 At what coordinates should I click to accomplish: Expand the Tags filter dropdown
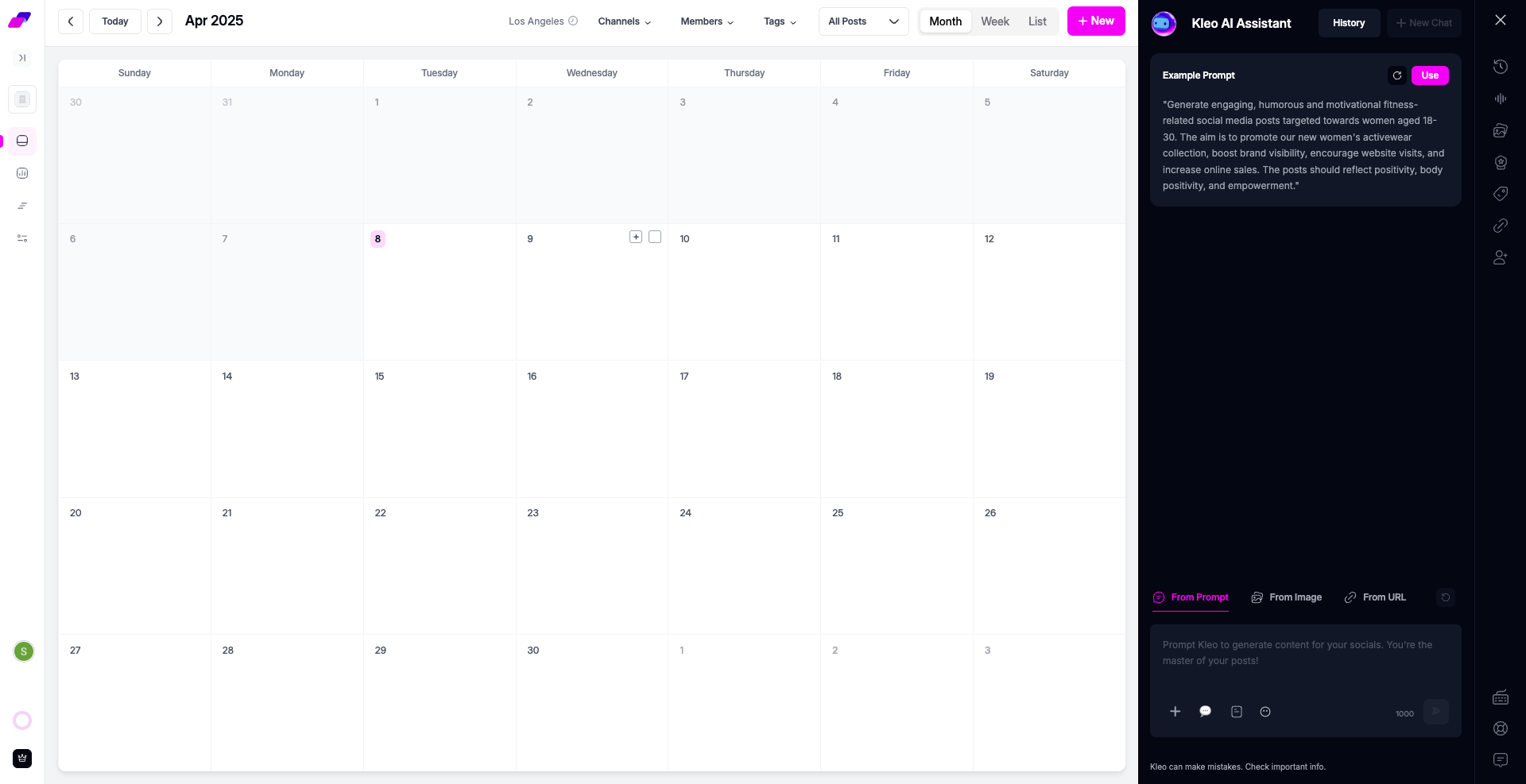click(780, 21)
